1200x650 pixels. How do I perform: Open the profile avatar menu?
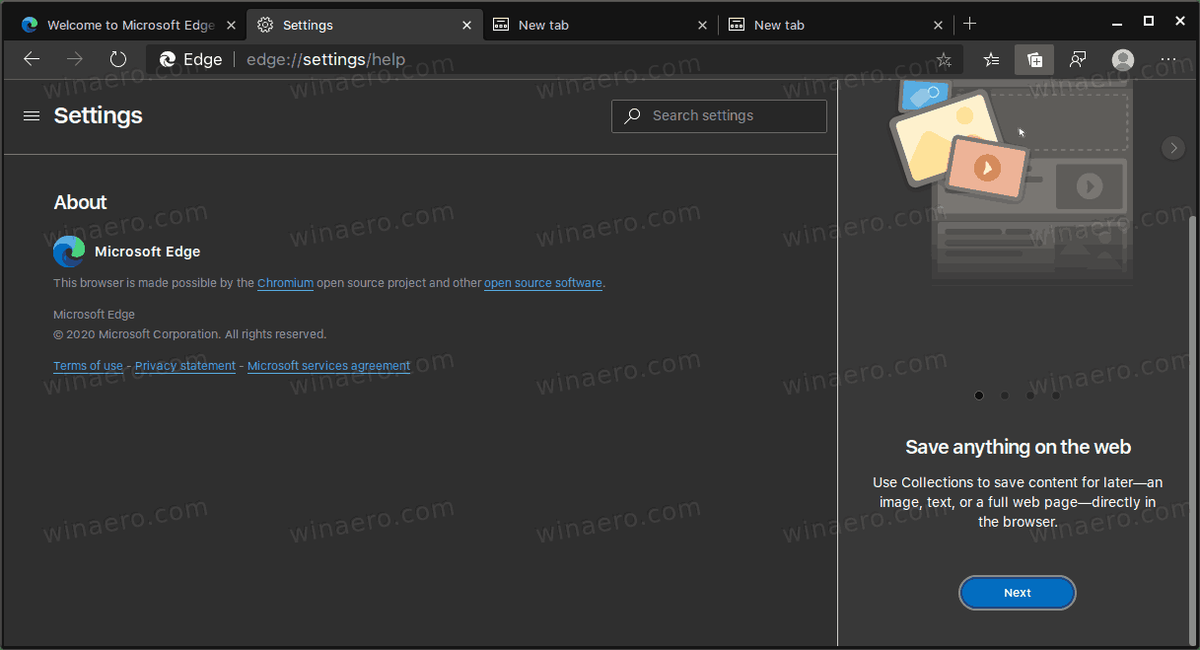coord(1123,60)
